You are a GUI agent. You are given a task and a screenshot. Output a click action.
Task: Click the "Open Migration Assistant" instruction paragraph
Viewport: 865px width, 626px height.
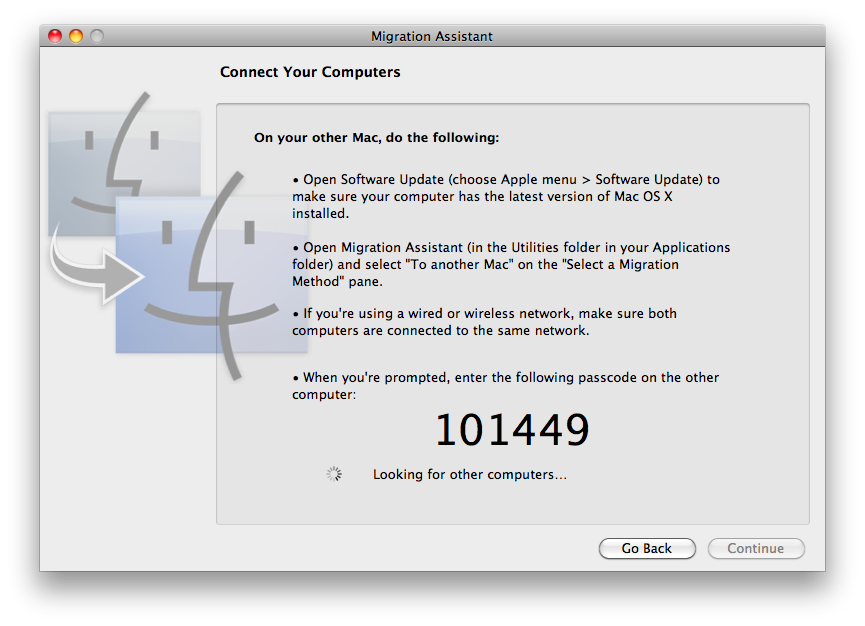[511, 264]
